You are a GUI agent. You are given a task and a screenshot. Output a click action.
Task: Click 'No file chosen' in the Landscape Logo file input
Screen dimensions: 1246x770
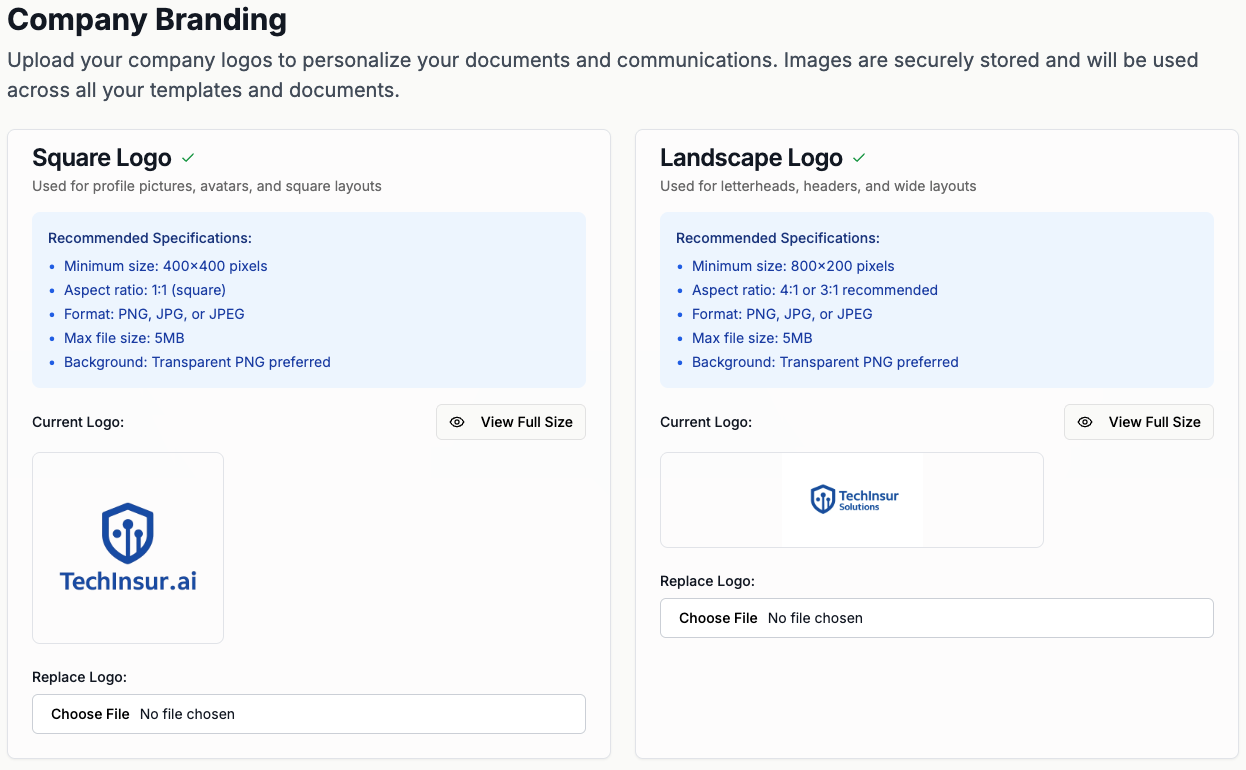pos(815,618)
